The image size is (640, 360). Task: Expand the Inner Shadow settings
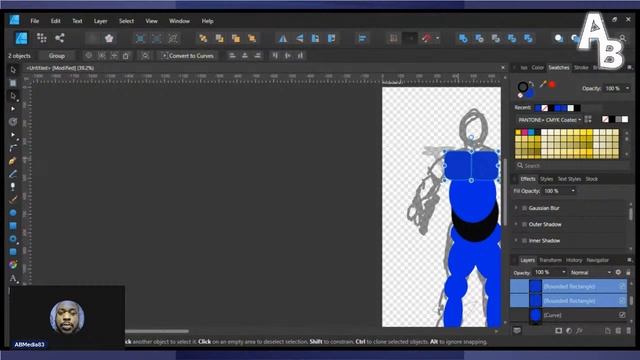click(516, 241)
